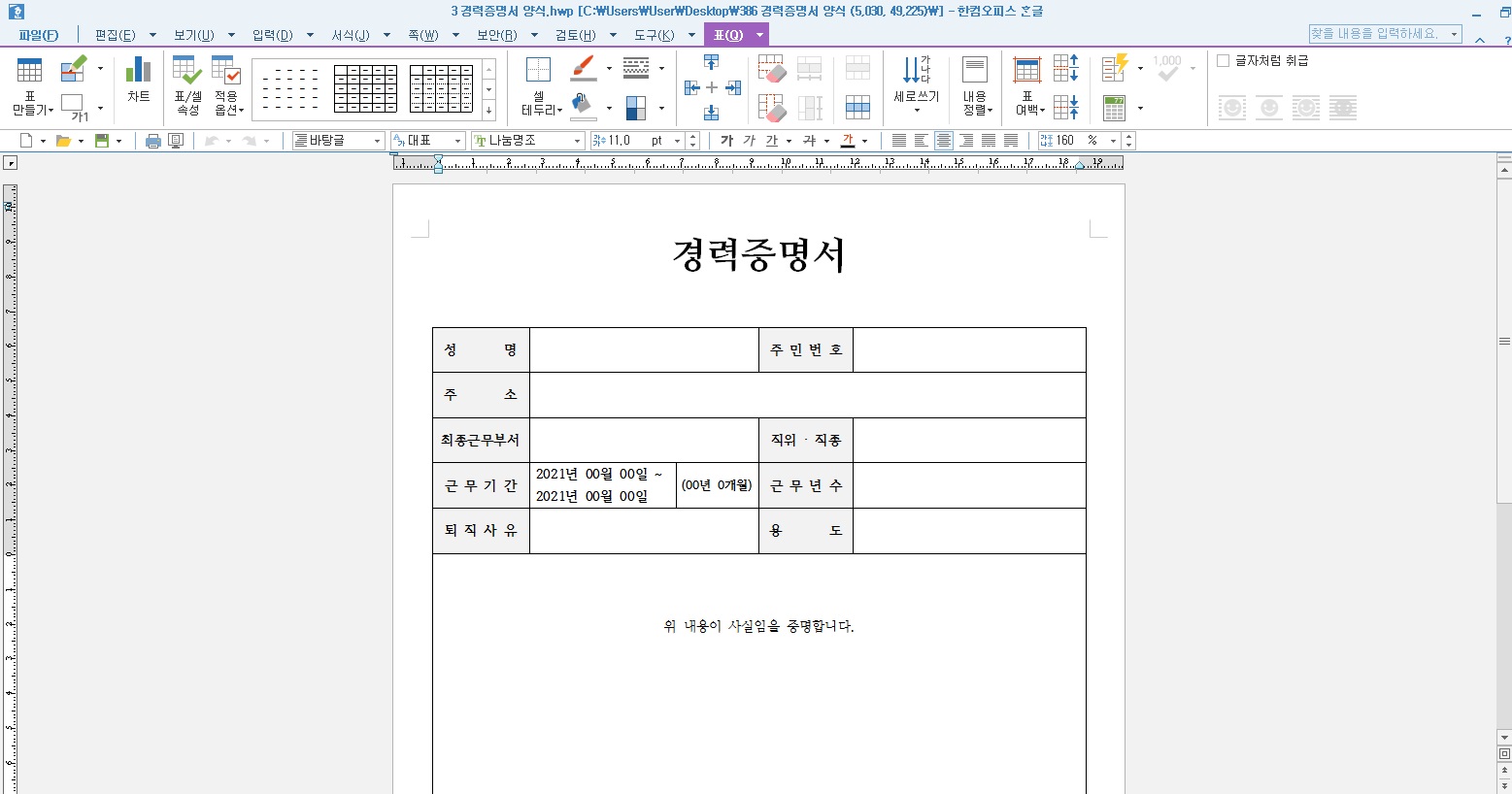Open 적용 옵션 apply options
1512x794 pixels.
(x=226, y=85)
